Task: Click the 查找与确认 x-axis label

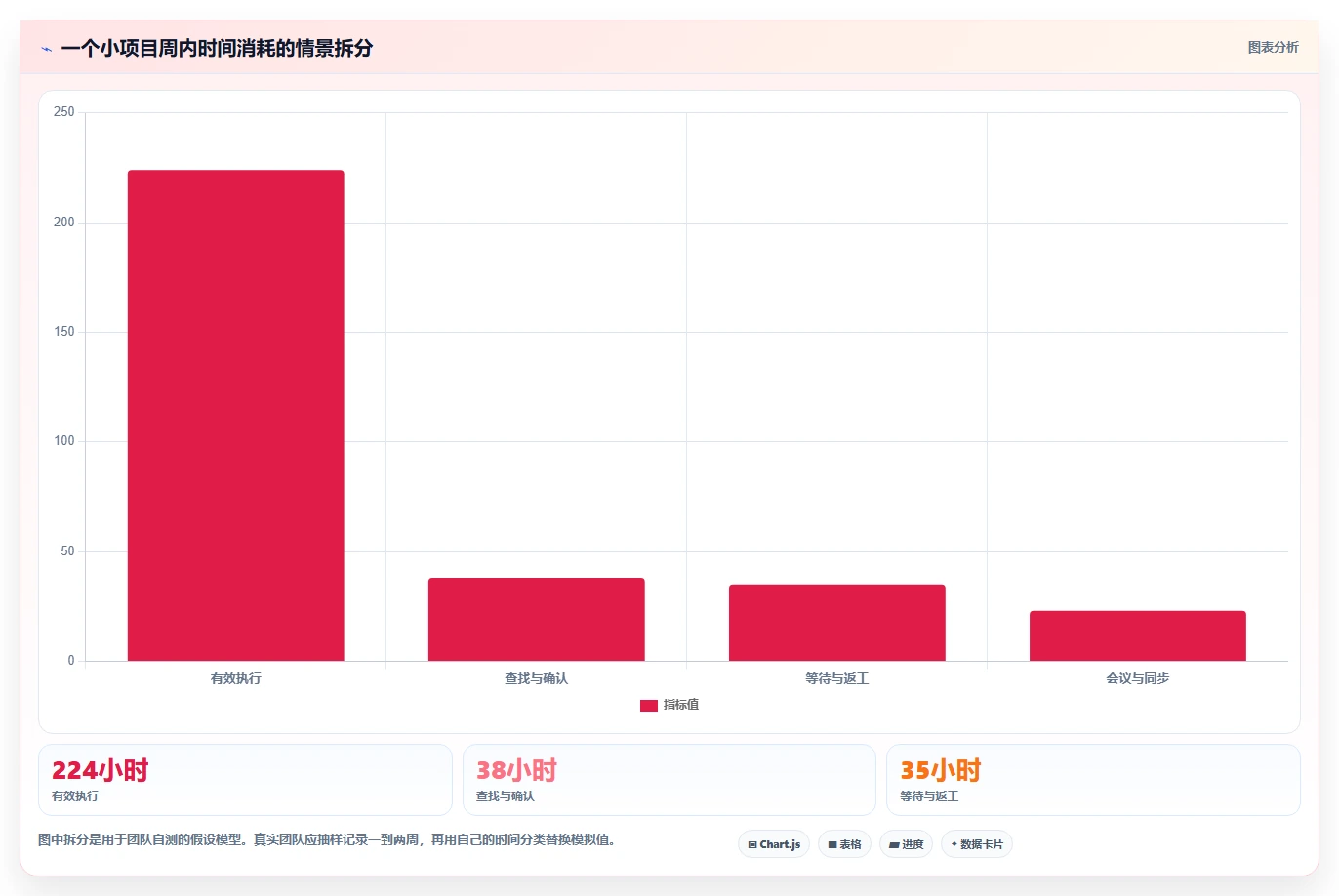Action: tap(537, 678)
